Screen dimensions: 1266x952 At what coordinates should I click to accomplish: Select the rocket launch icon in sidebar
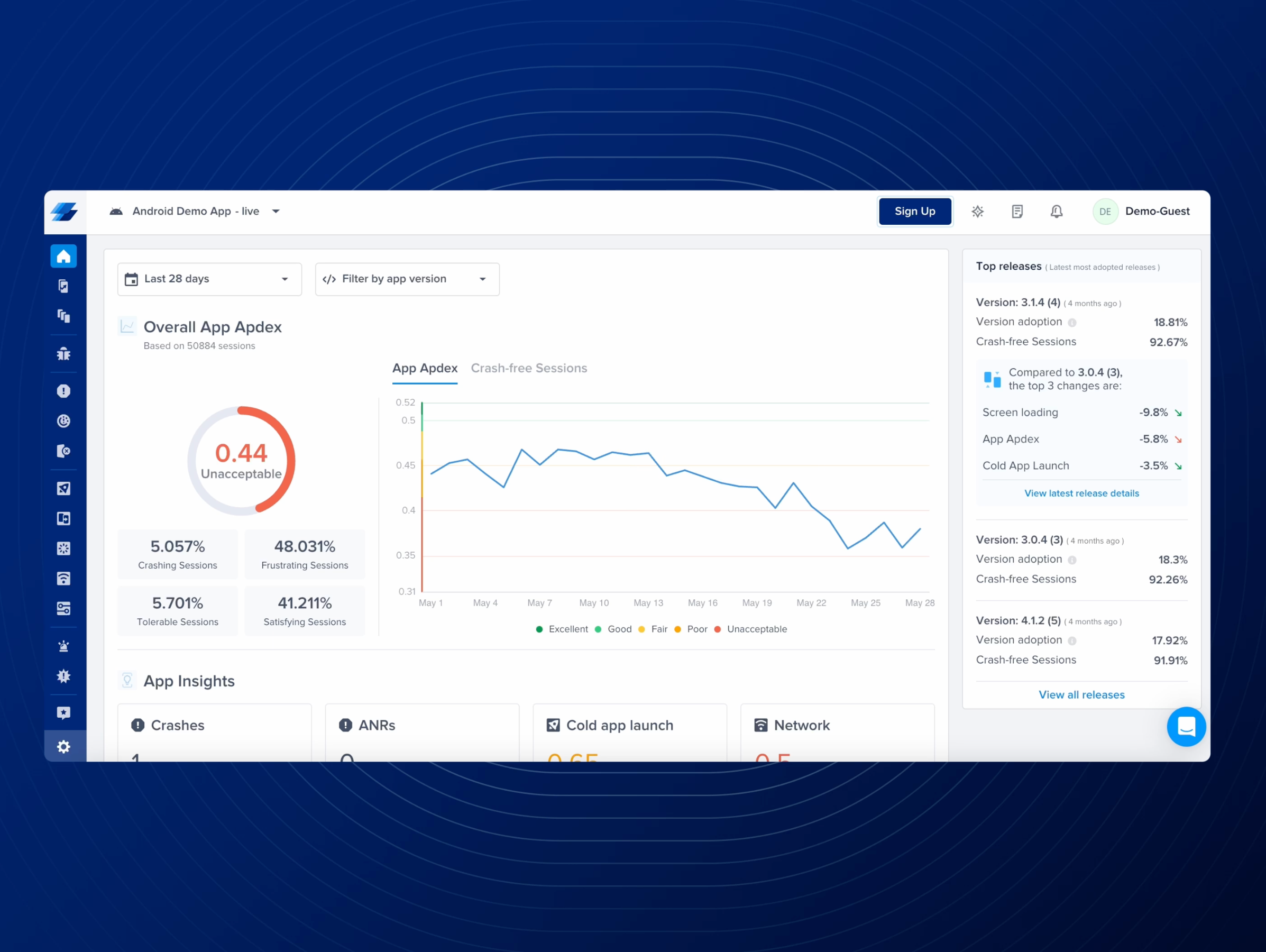pyautogui.click(x=63, y=488)
